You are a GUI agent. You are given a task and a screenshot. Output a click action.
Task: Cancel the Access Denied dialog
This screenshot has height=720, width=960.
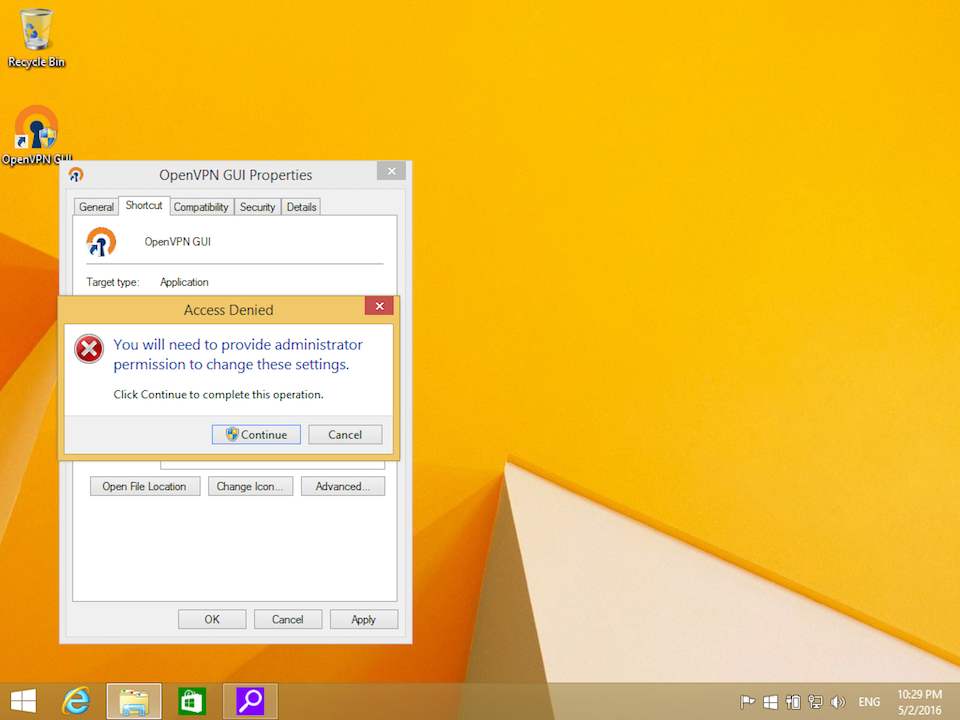pos(345,435)
